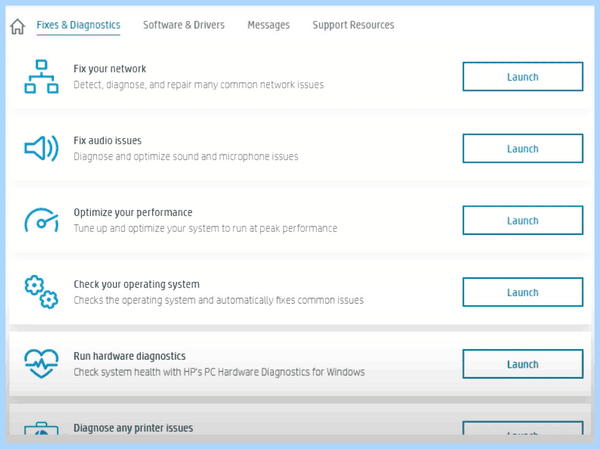
Task: Select the 'Fix audio issues' title
Action: pos(108,140)
